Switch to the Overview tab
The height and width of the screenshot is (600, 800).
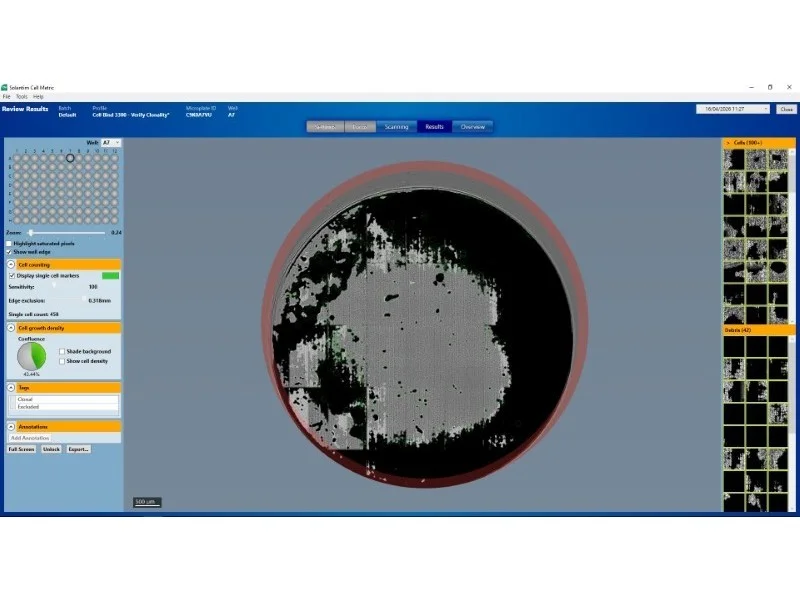472,127
